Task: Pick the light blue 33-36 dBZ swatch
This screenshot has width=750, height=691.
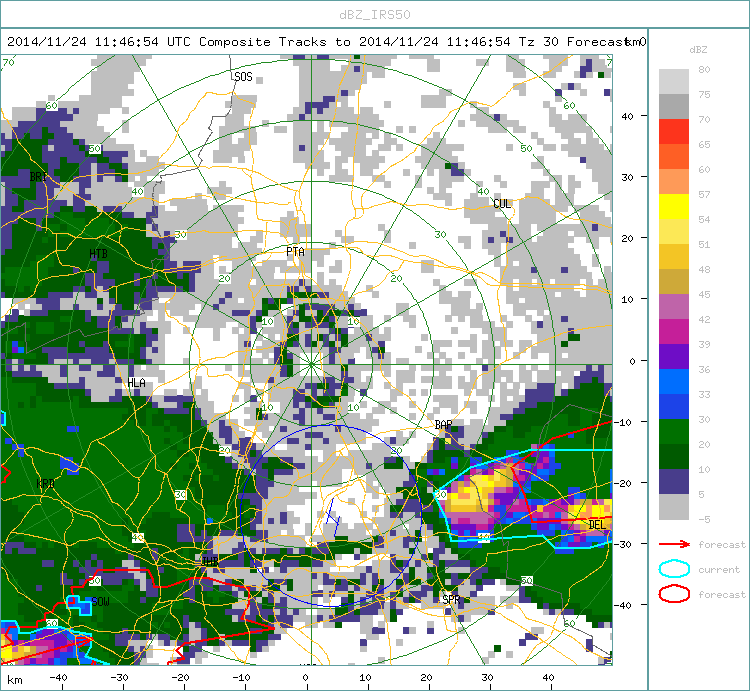Action: 673,381
